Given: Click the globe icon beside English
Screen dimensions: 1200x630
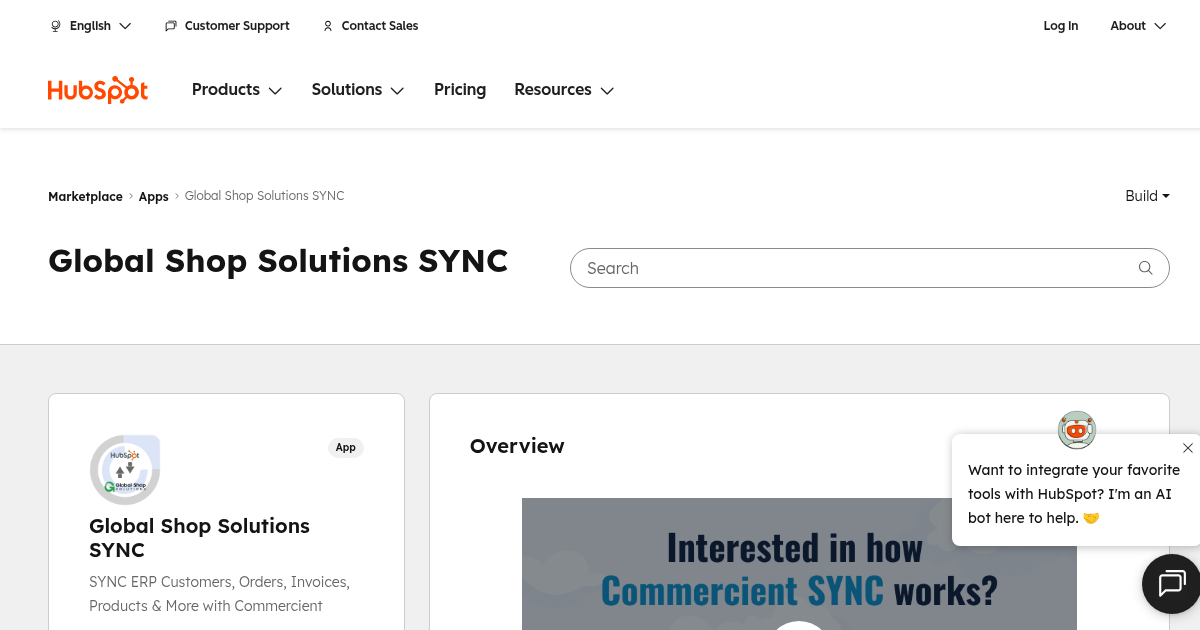Looking at the screenshot, I should point(56,26).
